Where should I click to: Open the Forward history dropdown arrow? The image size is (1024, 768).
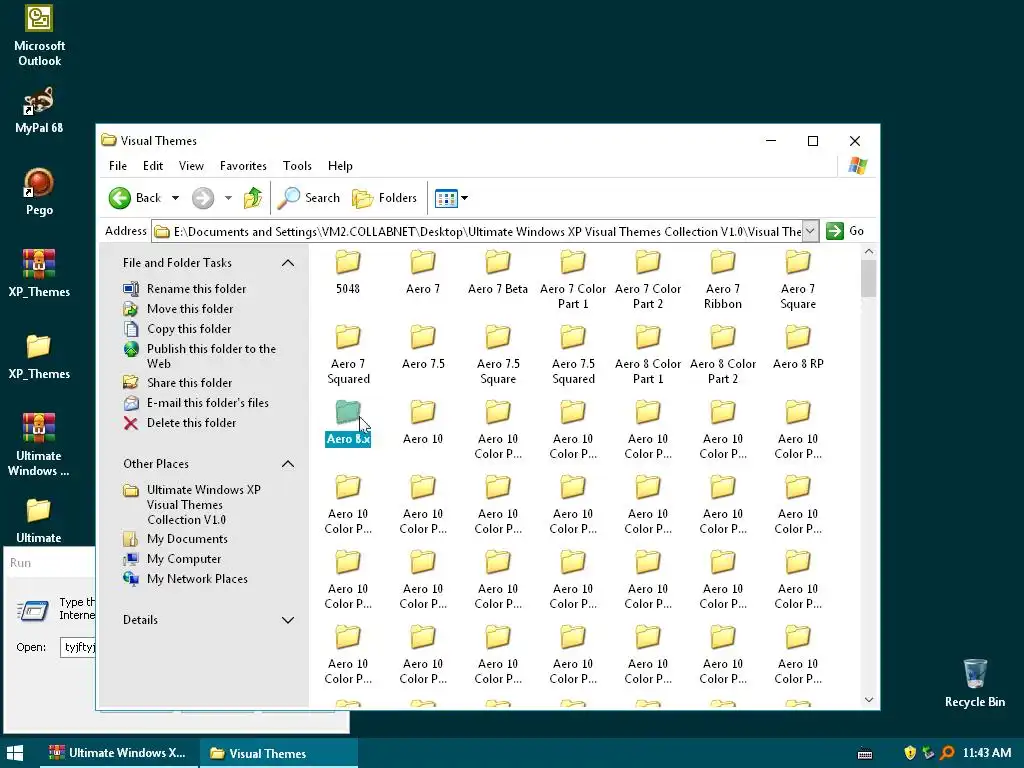pyautogui.click(x=228, y=198)
